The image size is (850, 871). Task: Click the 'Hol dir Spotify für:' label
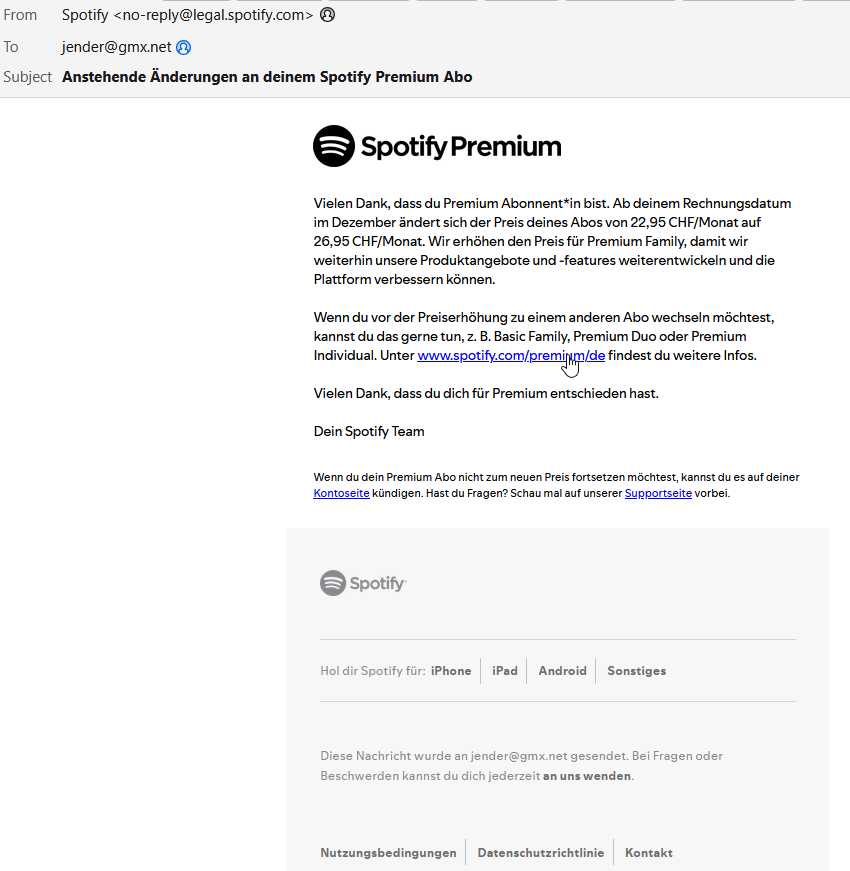click(372, 671)
